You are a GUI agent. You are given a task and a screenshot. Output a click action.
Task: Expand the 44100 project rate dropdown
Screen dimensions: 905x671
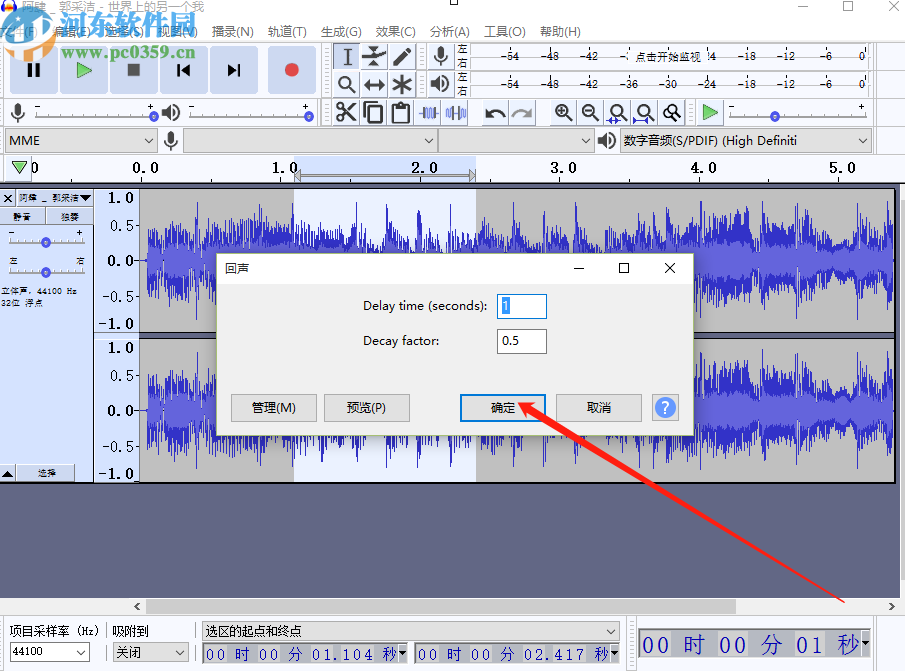point(52,652)
